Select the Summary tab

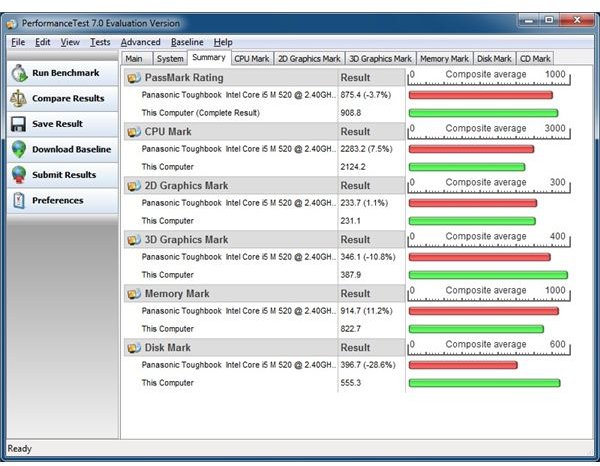pyautogui.click(x=209, y=58)
